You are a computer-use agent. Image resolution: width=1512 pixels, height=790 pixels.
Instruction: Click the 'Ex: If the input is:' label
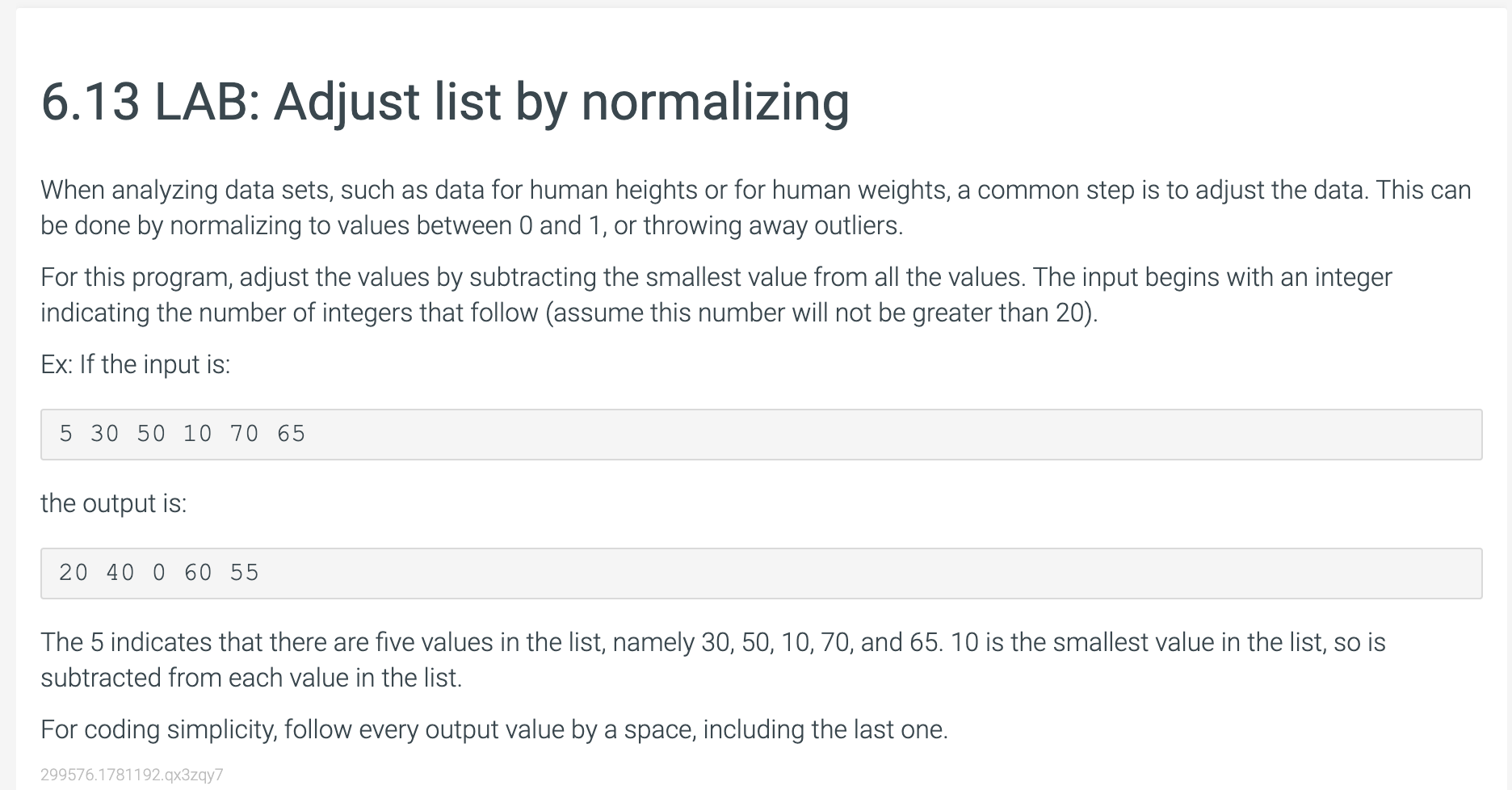click(x=136, y=364)
